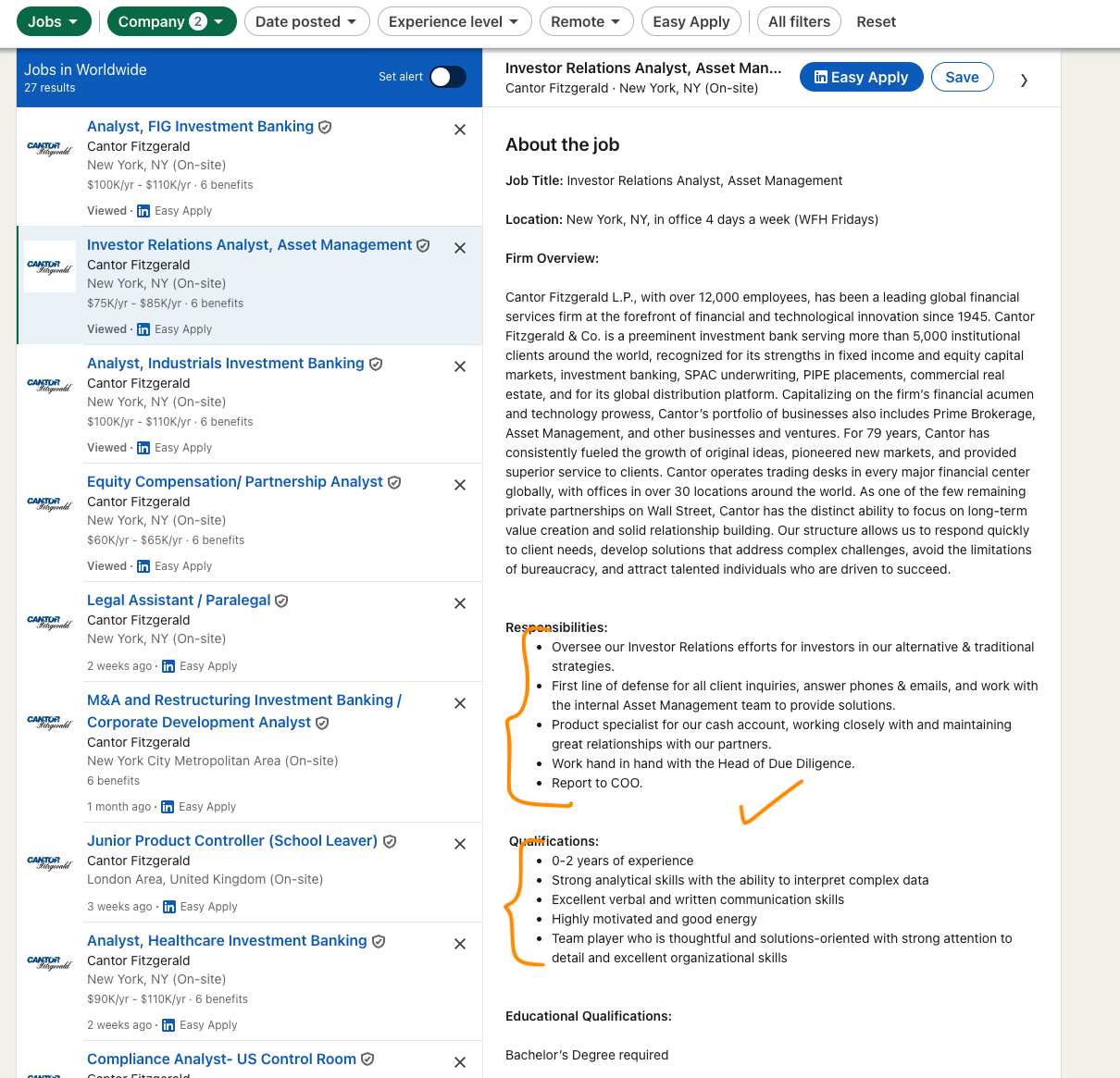The width and height of the screenshot is (1120, 1078).
Task: Click verified badge next to Industrials Investment Banking title
Action: (x=376, y=365)
